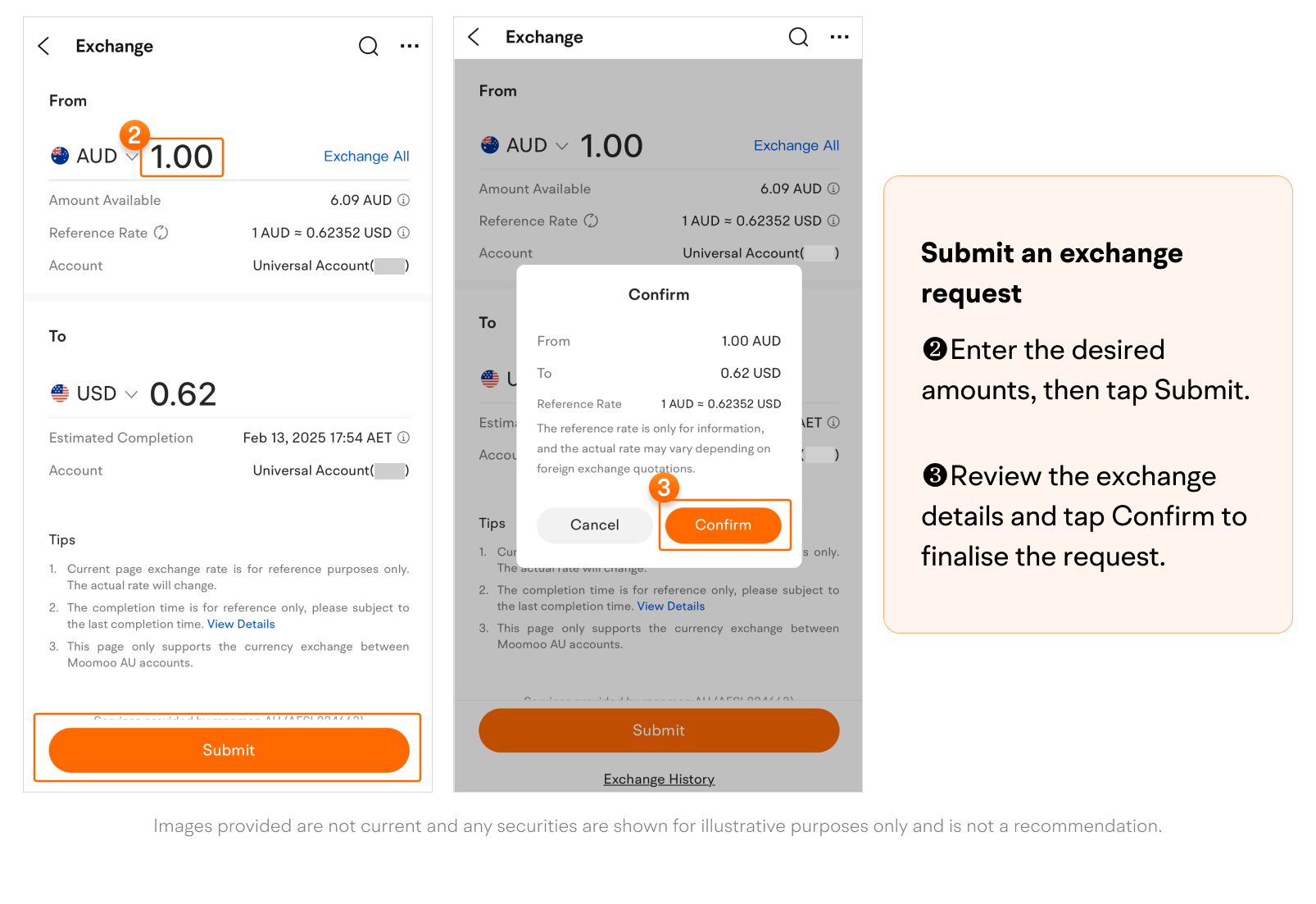Expand the AUD currency dropdown on left screen
This screenshot has width=1316, height=904.
coord(131,156)
